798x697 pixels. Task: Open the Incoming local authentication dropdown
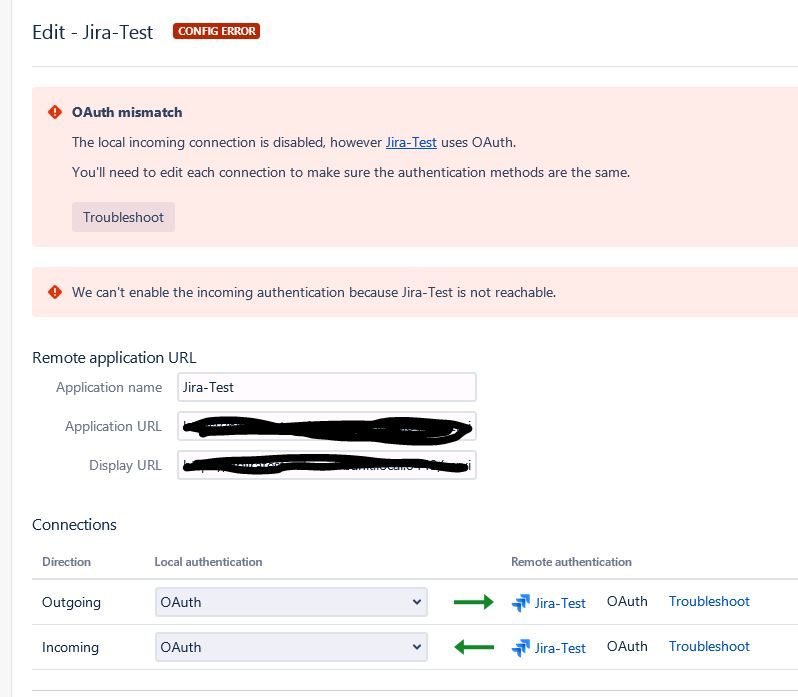point(291,647)
